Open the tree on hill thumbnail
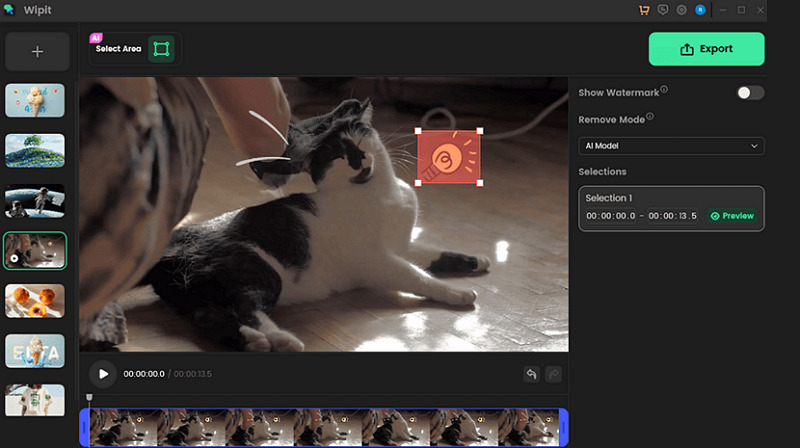Image resolution: width=800 pixels, height=448 pixels. tap(35, 151)
